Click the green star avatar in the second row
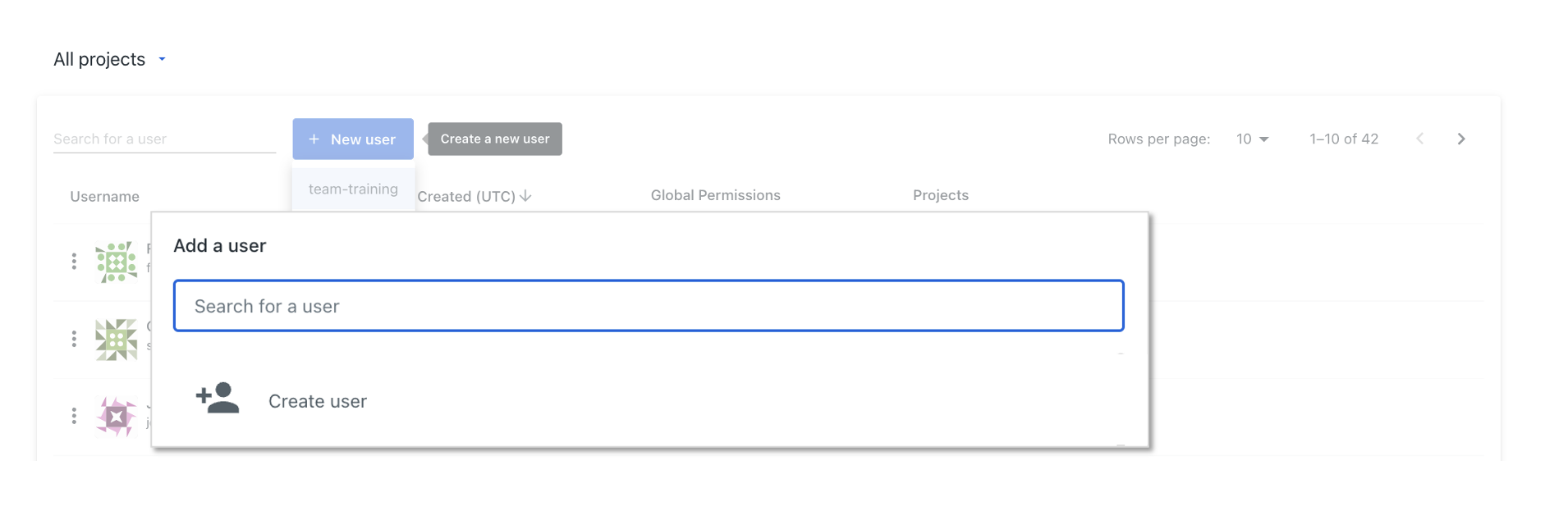 click(x=117, y=339)
